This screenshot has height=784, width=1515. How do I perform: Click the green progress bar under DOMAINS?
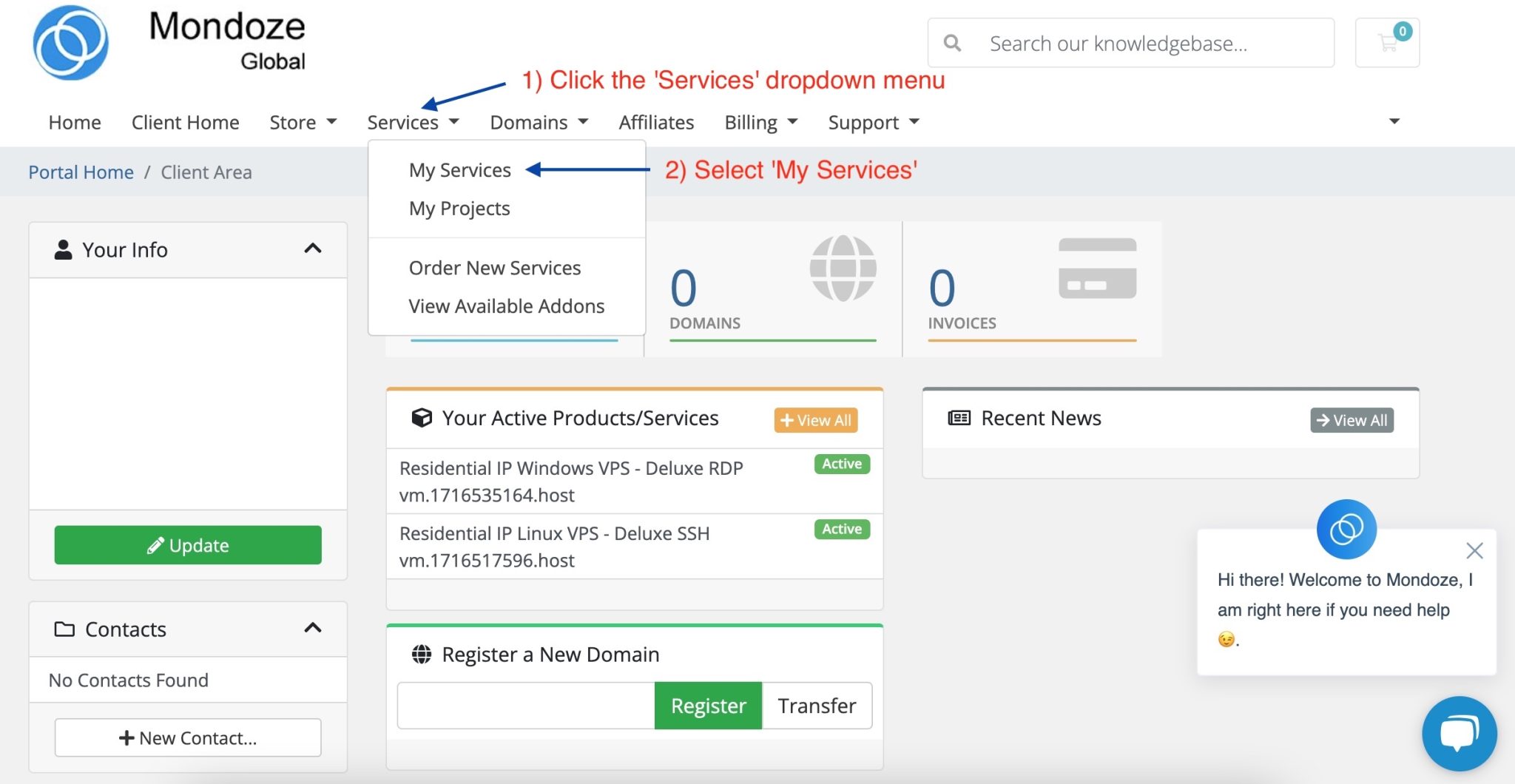(x=772, y=339)
